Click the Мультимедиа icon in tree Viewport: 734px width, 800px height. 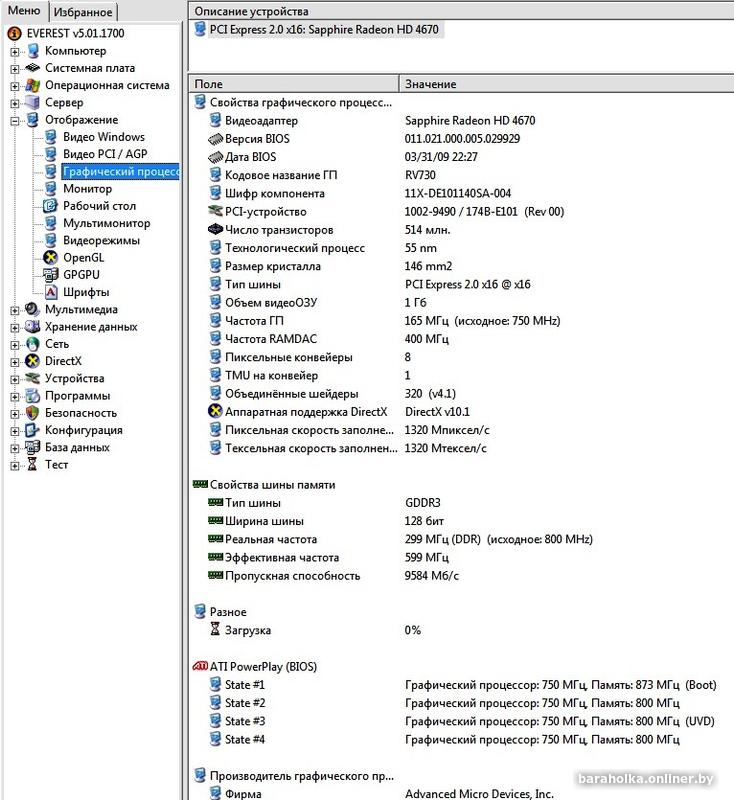(33, 309)
